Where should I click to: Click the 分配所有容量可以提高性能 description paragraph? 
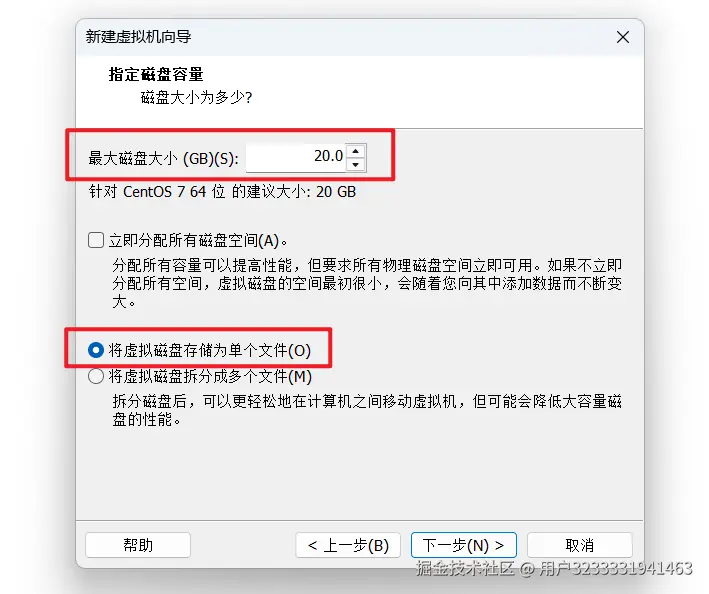pos(367,283)
